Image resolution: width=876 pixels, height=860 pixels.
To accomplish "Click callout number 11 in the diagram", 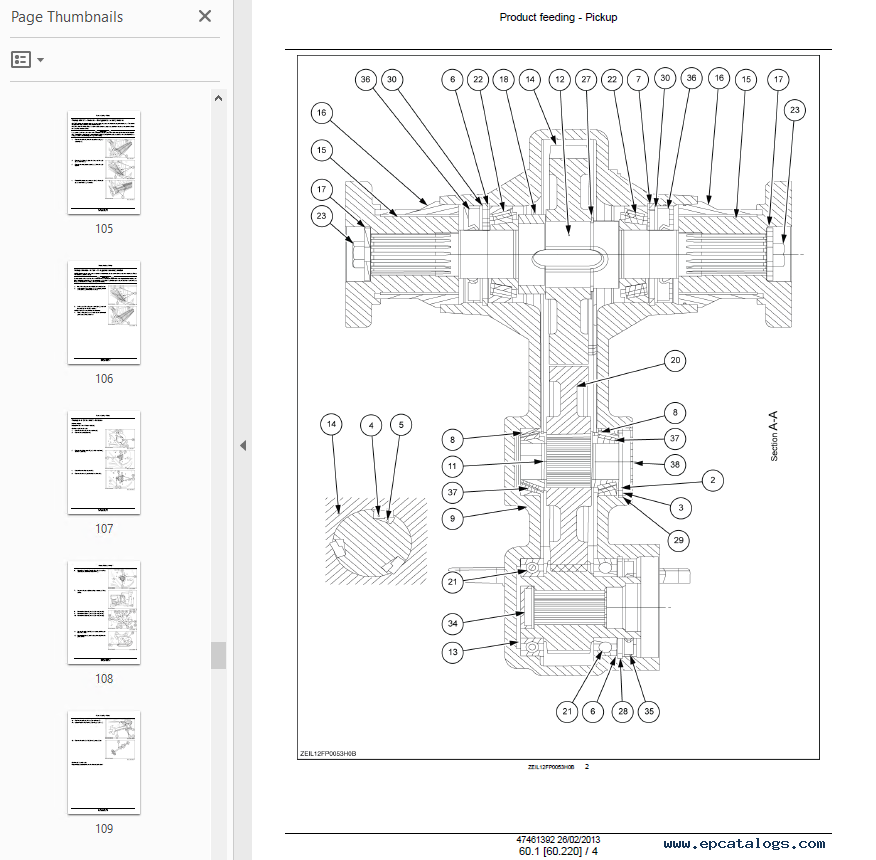I will click(x=453, y=465).
